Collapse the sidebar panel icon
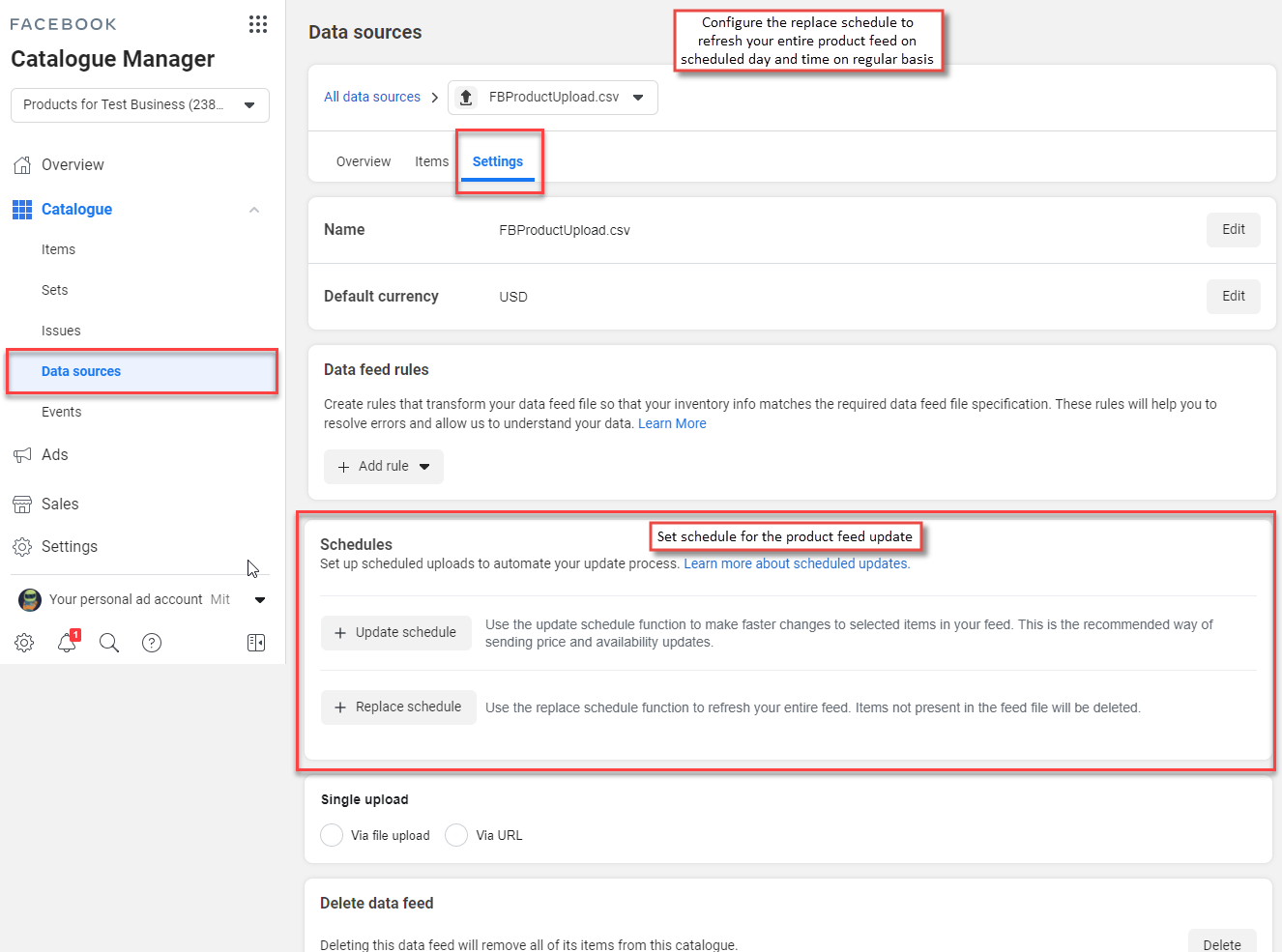Image resolution: width=1282 pixels, height=952 pixels. [256, 643]
